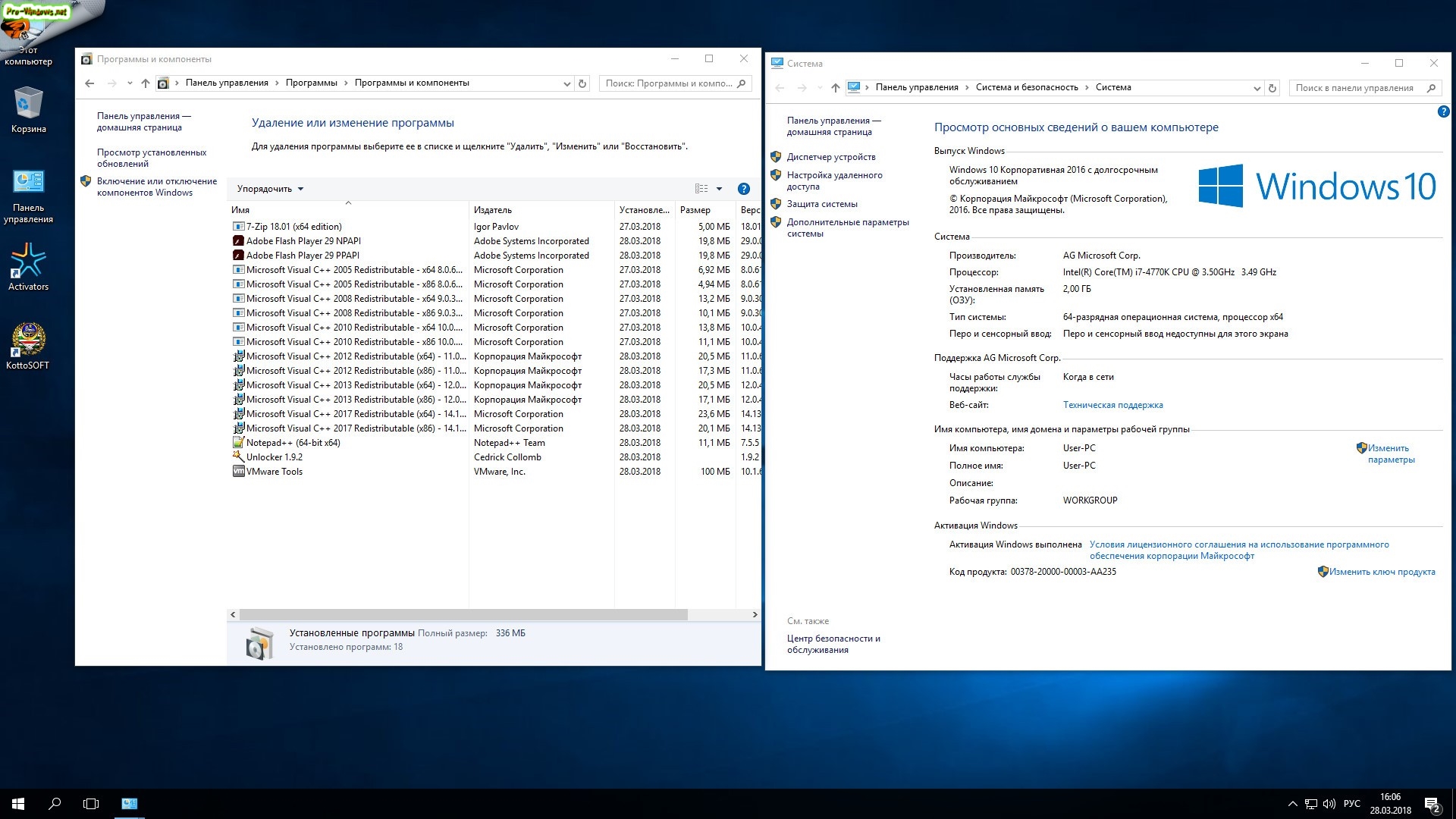Viewport: 1456px width, 819px height.
Task: Open Task View from the taskbar
Action: click(91, 804)
